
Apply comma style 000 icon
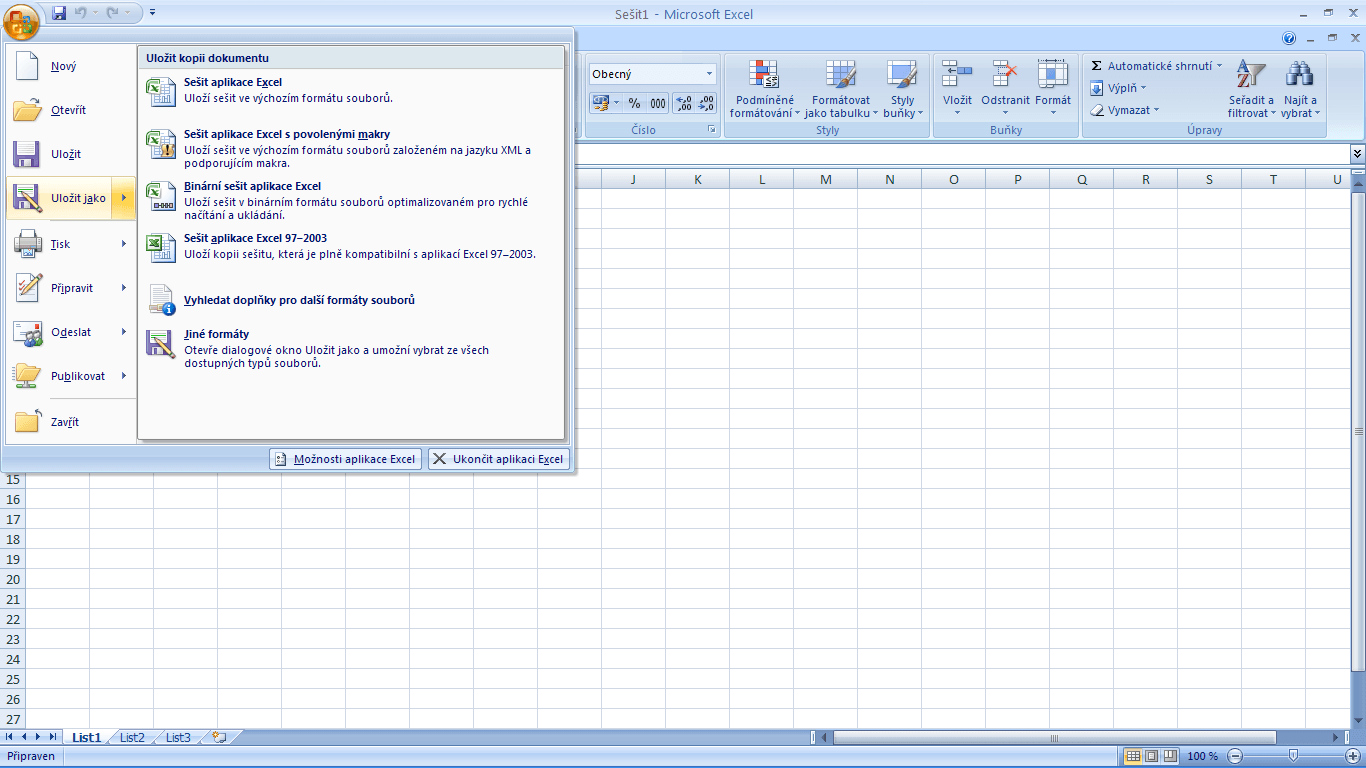[x=657, y=103]
